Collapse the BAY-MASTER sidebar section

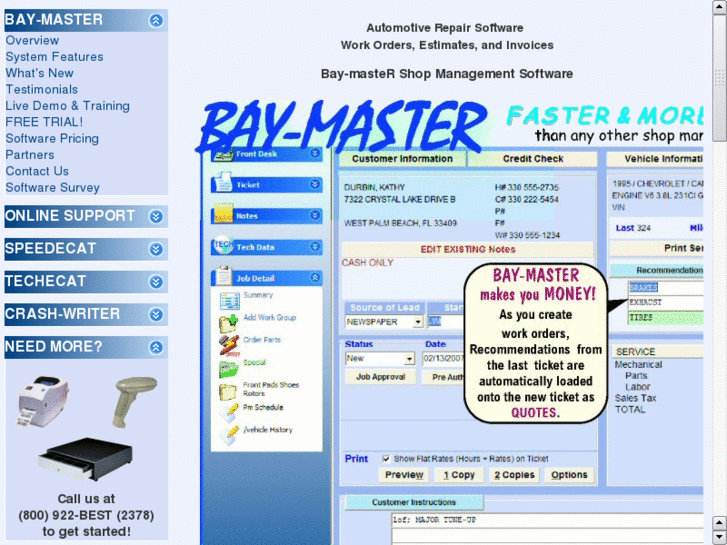[156, 20]
